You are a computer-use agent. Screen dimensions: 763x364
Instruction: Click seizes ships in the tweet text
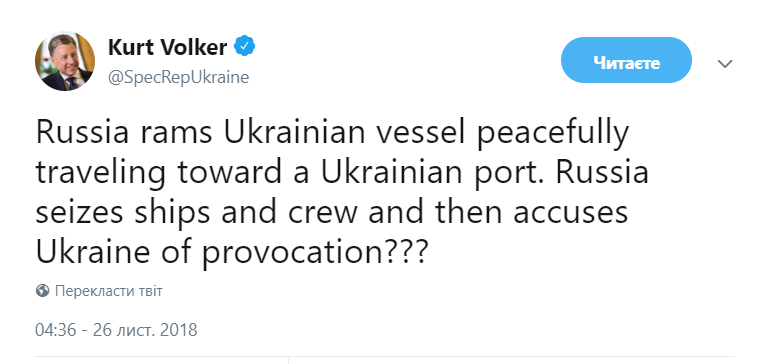coord(124,213)
